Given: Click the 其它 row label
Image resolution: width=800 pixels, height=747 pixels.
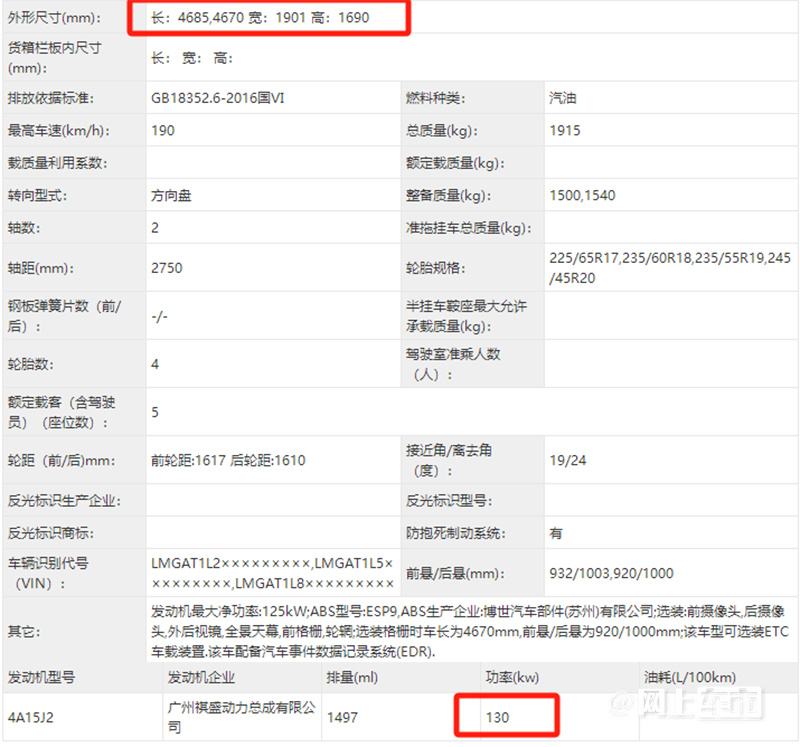Looking at the screenshot, I should (23, 632).
